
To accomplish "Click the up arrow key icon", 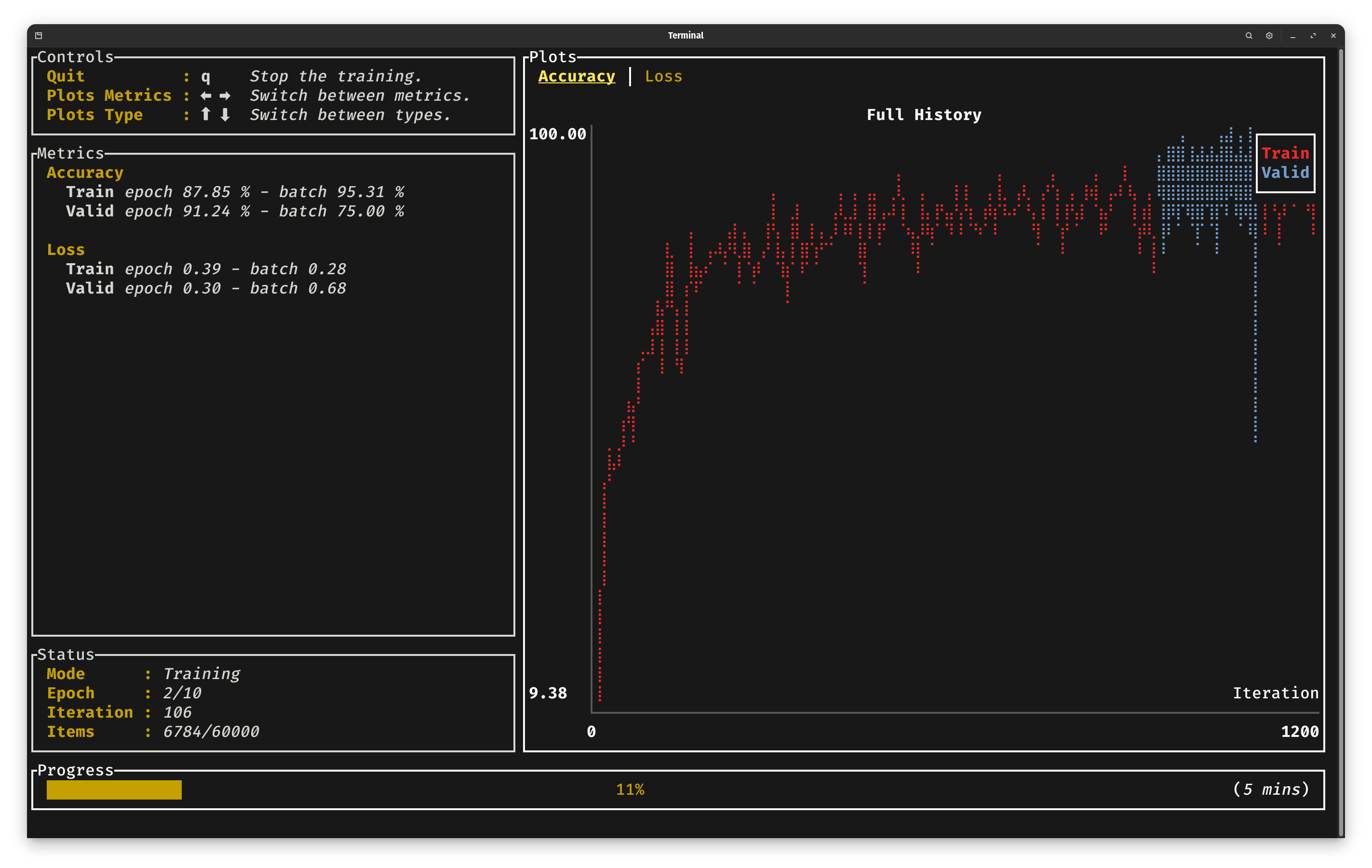I will [x=206, y=115].
